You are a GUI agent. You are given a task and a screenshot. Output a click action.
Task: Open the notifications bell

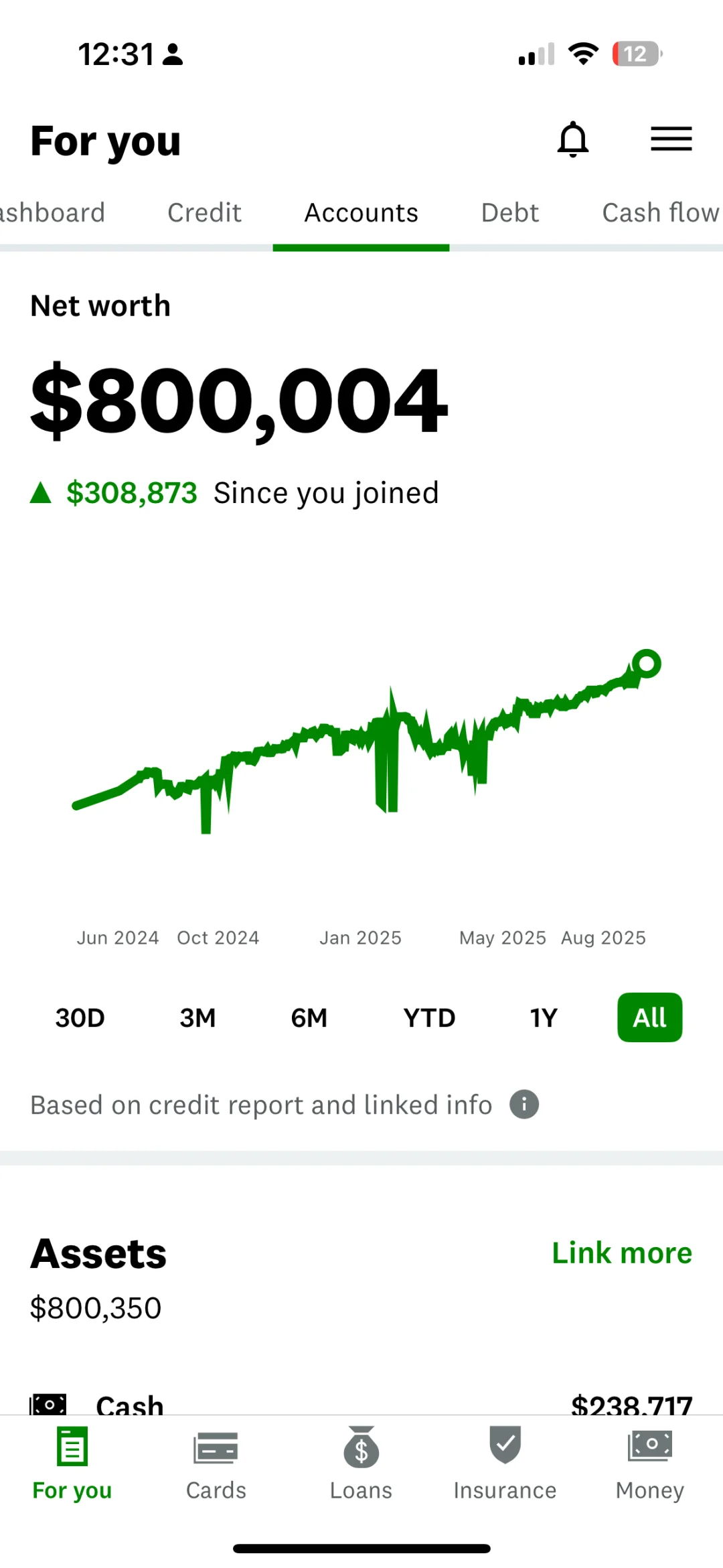pos(573,139)
